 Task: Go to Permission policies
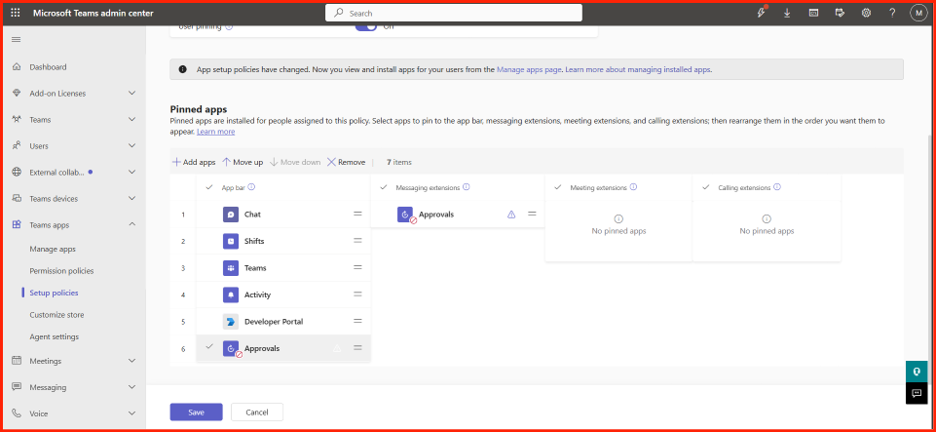[61, 271]
